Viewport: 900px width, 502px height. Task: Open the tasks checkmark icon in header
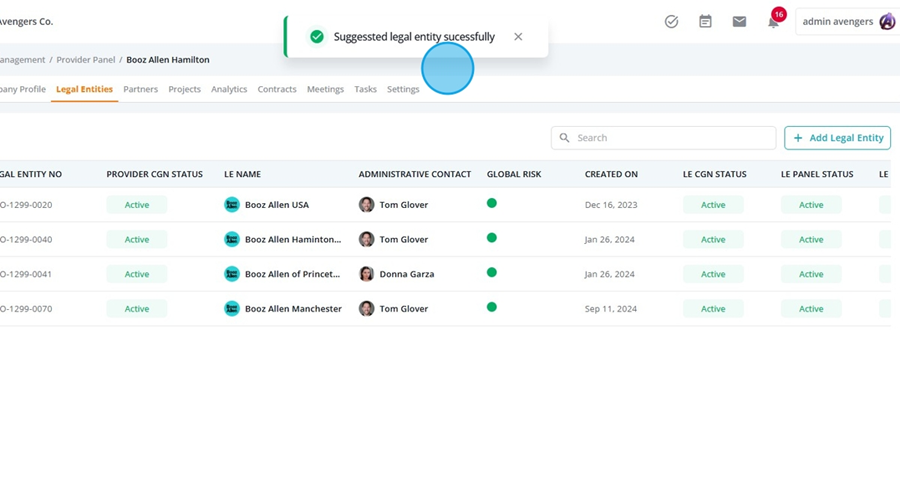[671, 22]
